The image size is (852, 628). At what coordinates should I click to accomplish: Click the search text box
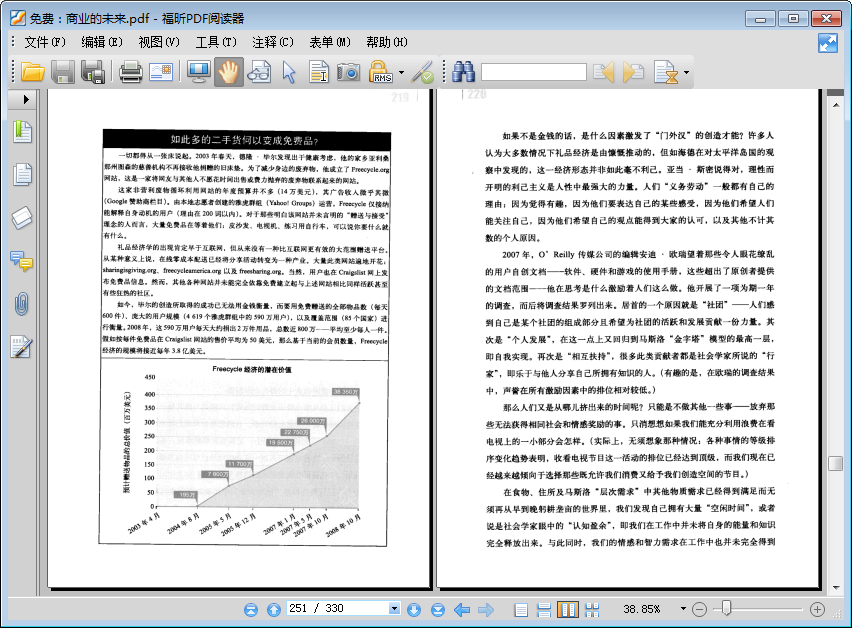tap(534, 72)
